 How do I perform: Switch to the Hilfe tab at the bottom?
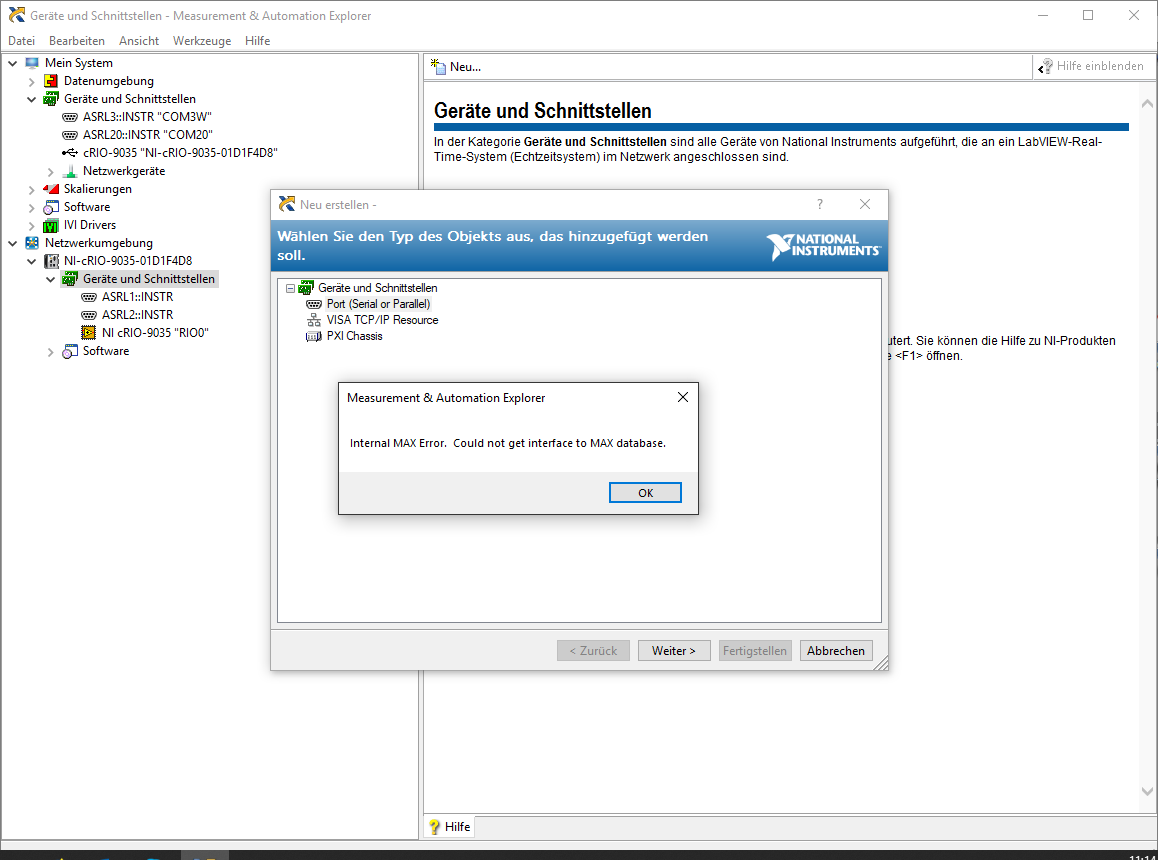click(x=450, y=827)
